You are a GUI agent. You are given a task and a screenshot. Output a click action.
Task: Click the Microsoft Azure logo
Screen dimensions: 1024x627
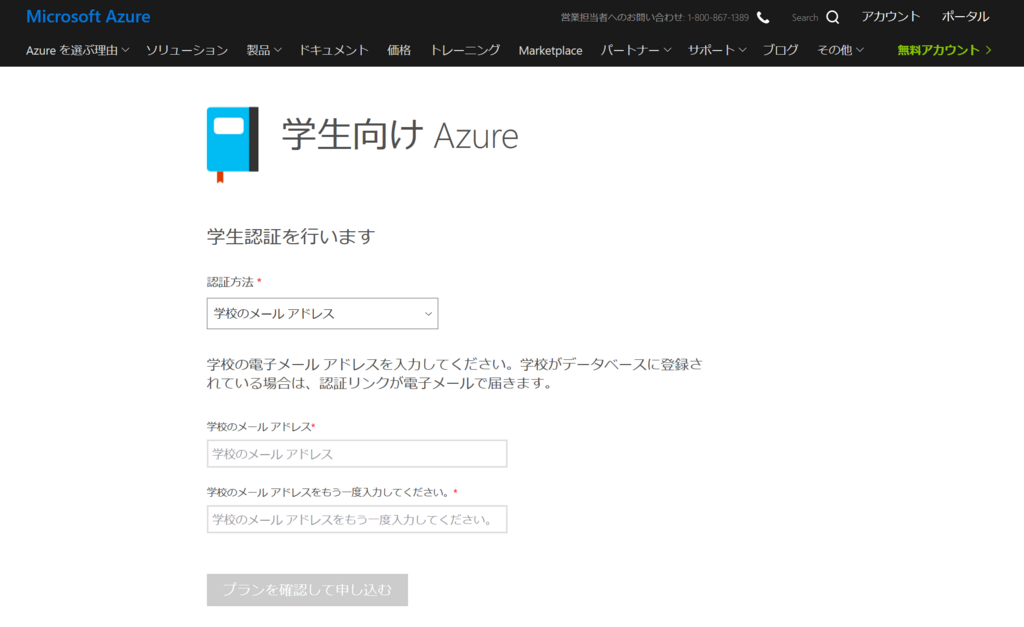pos(88,16)
